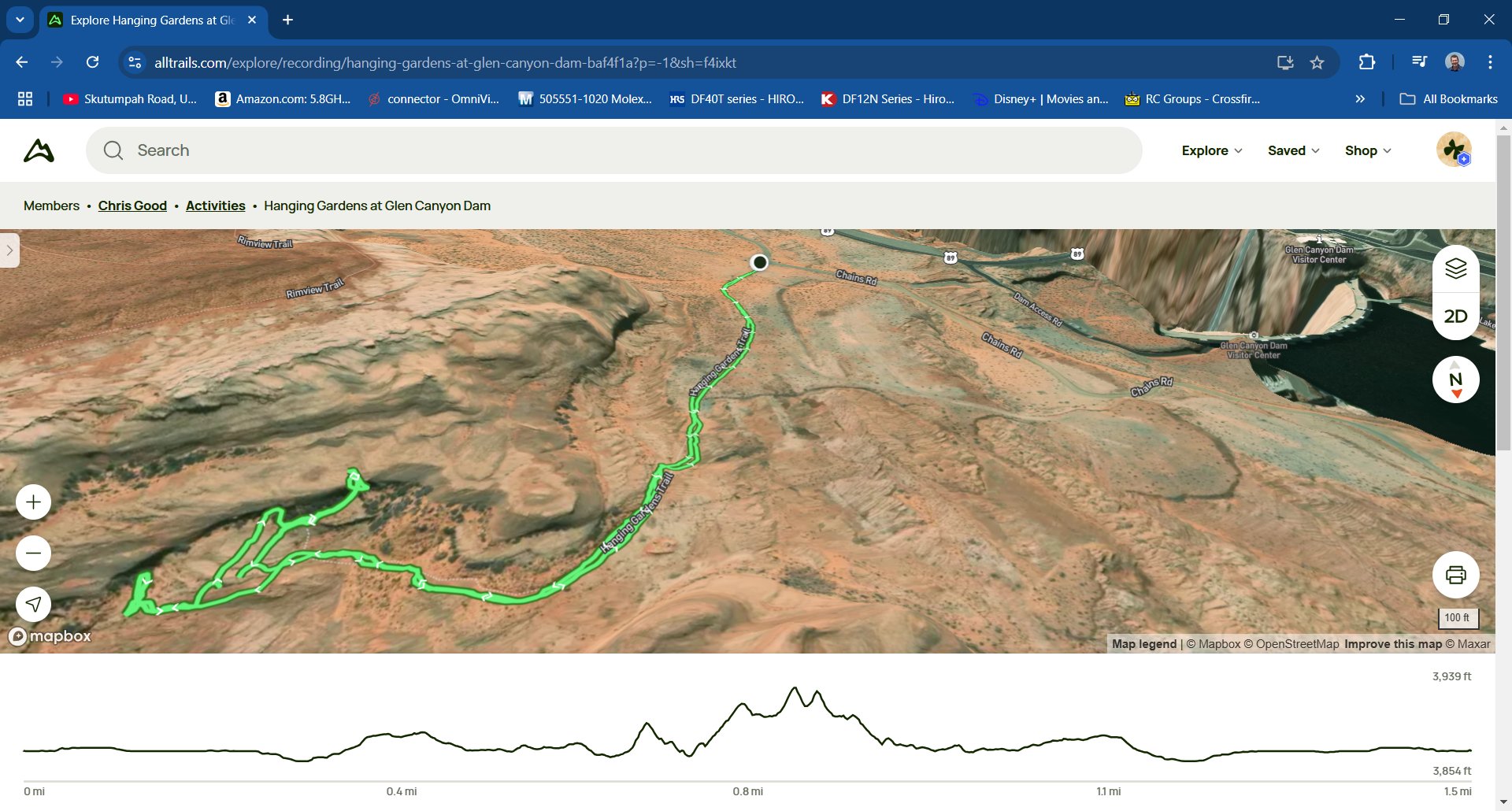Click the AllTrails search field
Screen dimensions: 1512x811
[x=614, y=150]
